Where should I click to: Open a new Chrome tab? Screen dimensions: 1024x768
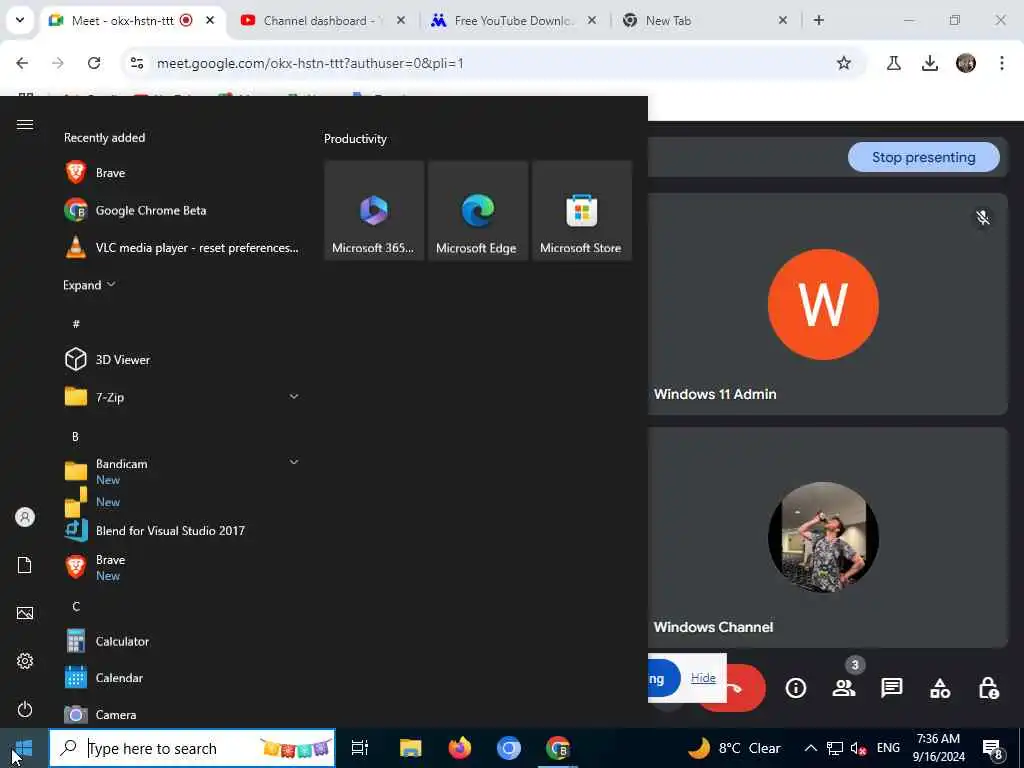pyautogui.click(x=818, y=20)
